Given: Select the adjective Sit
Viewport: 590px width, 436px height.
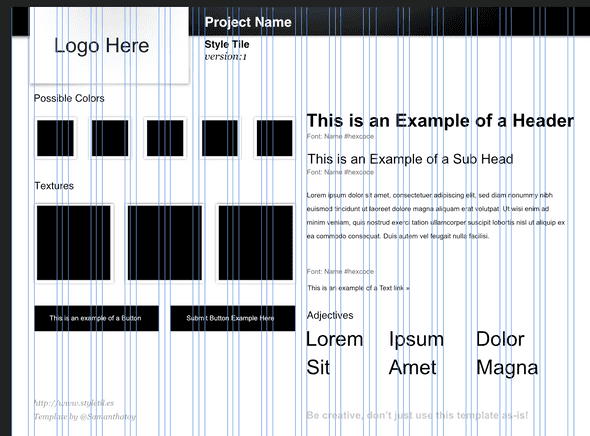Looking at the screenshot, I should pyautogui.click(x=318, y=368).
